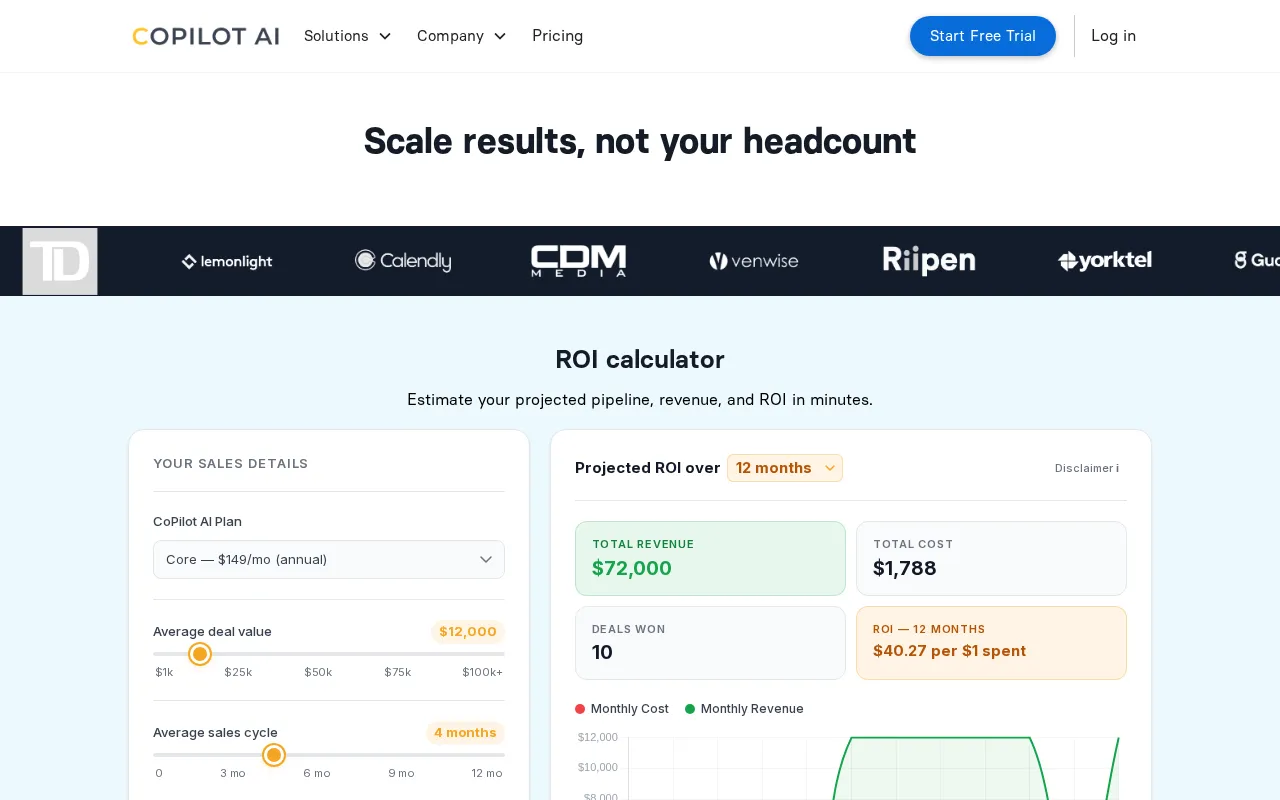Click the Start Free Trial button

point(983,36)
